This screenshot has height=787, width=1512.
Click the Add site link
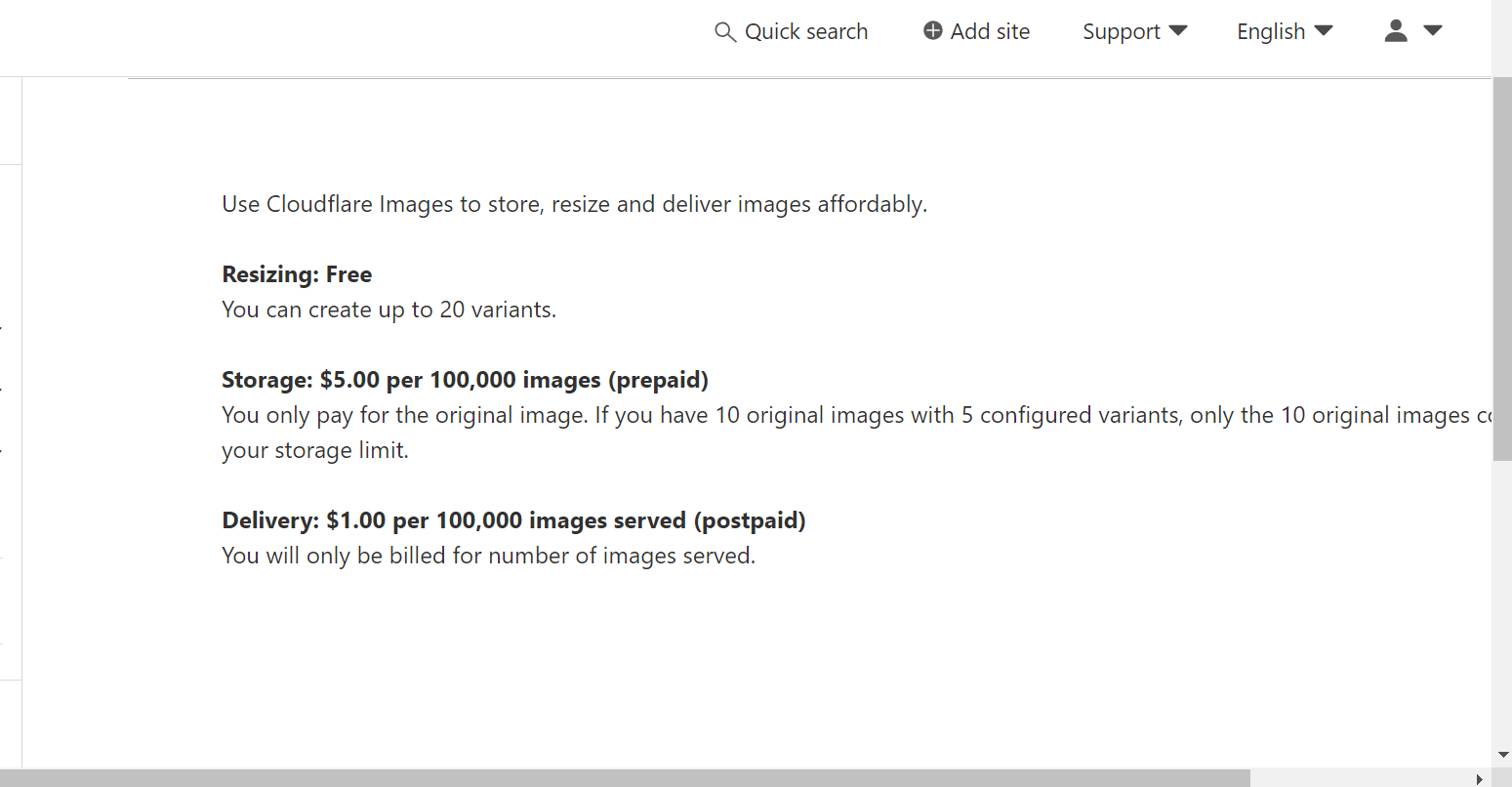click(977, 31)
